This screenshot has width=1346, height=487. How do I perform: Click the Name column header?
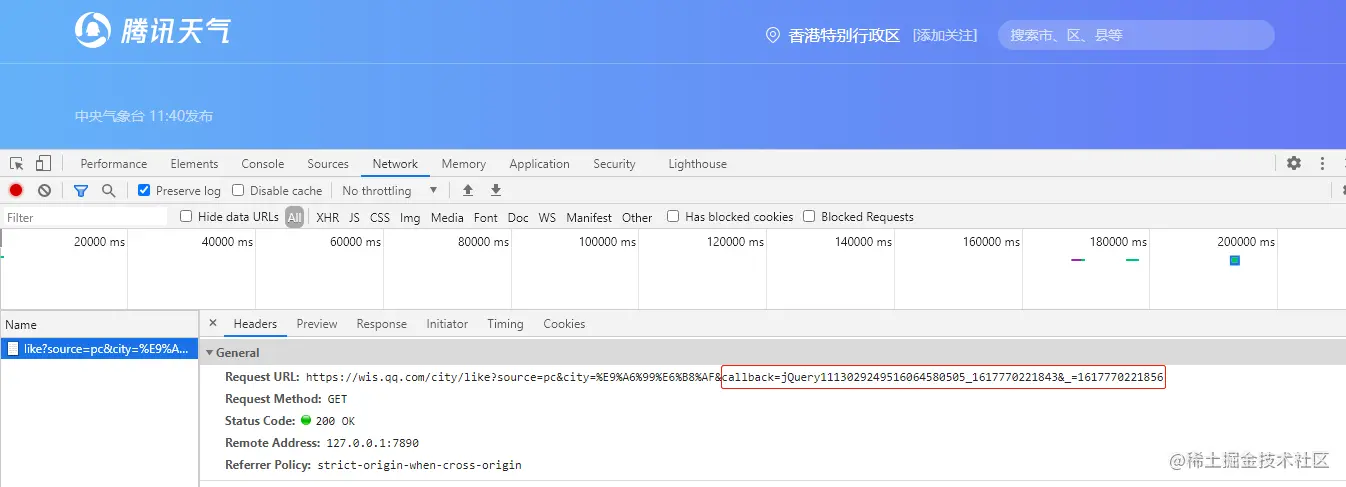[x=99, y=324]
